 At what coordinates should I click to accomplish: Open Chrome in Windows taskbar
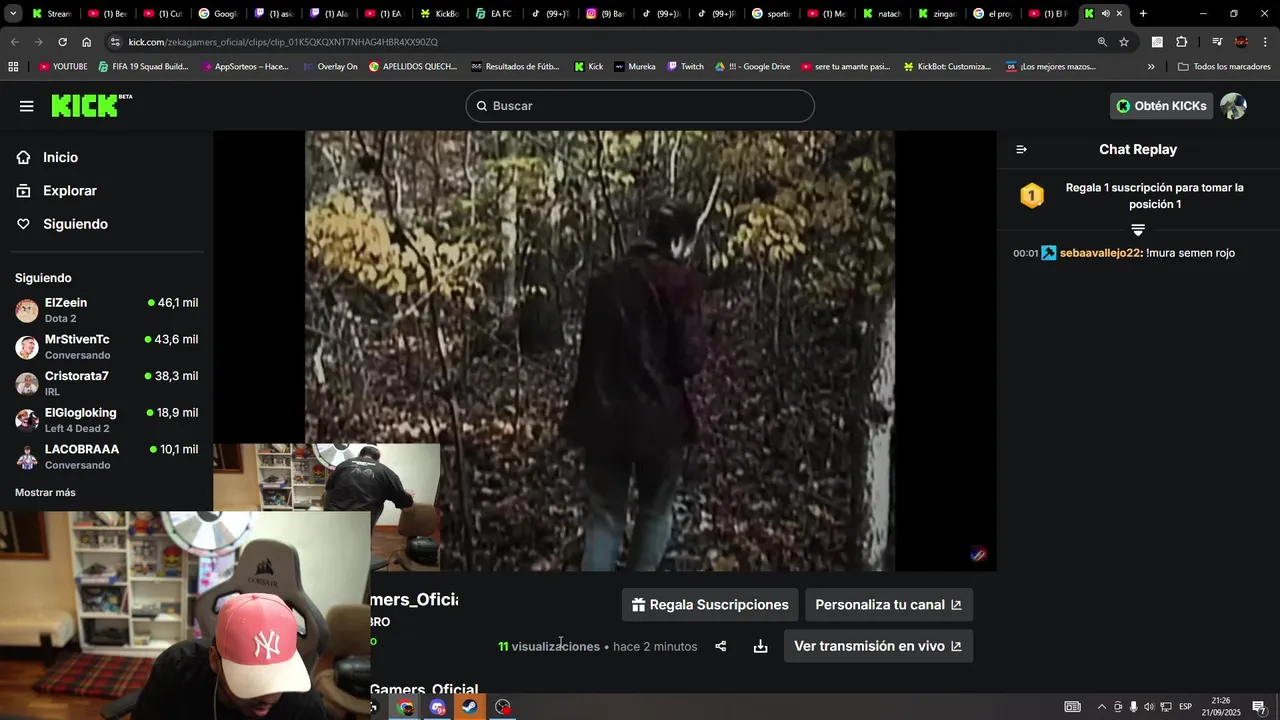405,707
